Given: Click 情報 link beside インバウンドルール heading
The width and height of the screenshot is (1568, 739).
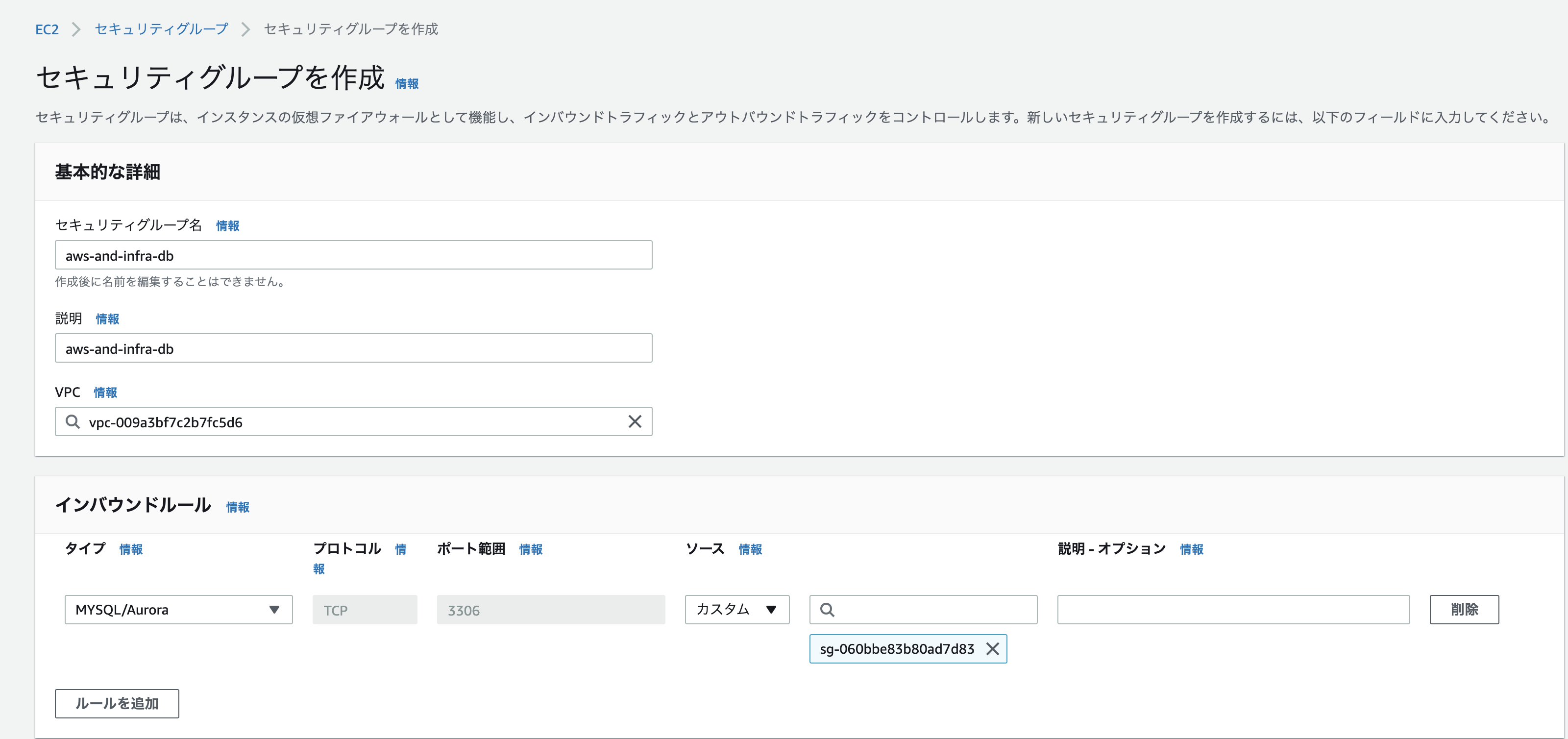Looking at the screenshot, I should pos(237,507).
